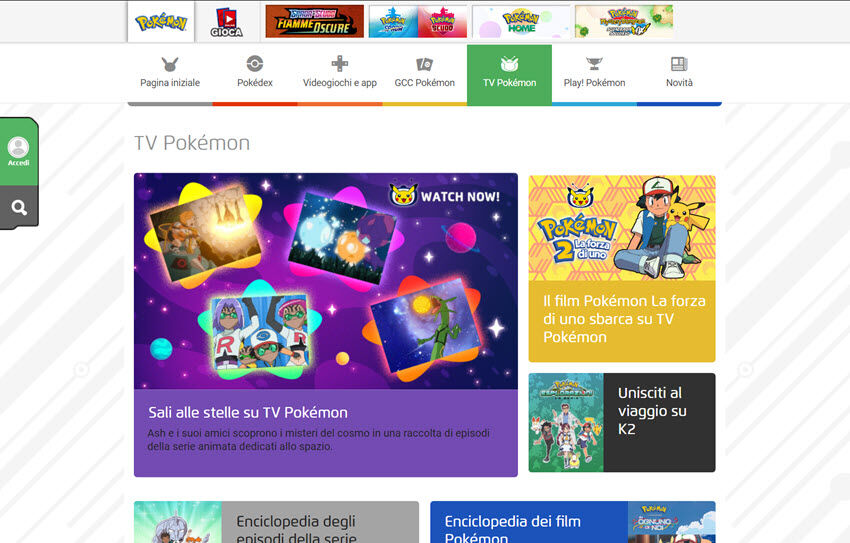Open the Pokémon Spada banner in the top bar
Screen dimensions: 850x543
pos(393,22)
